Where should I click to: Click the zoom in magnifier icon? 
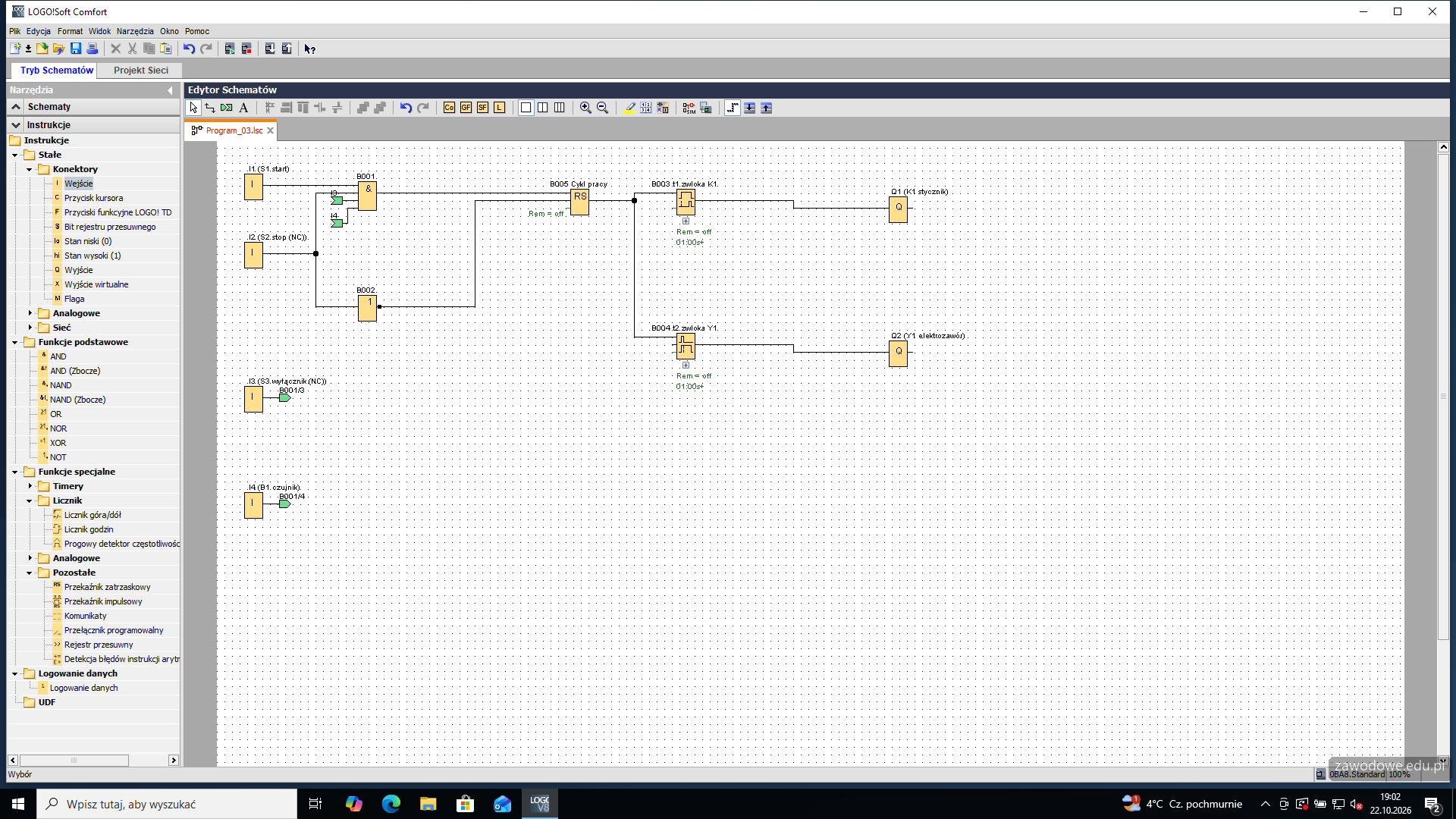(585, 108)
